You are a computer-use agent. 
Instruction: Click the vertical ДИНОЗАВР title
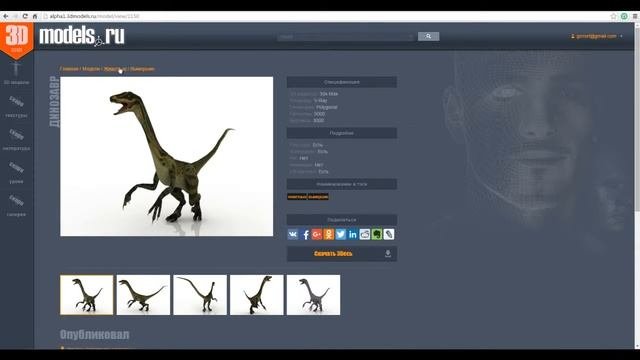pos(54,102)
